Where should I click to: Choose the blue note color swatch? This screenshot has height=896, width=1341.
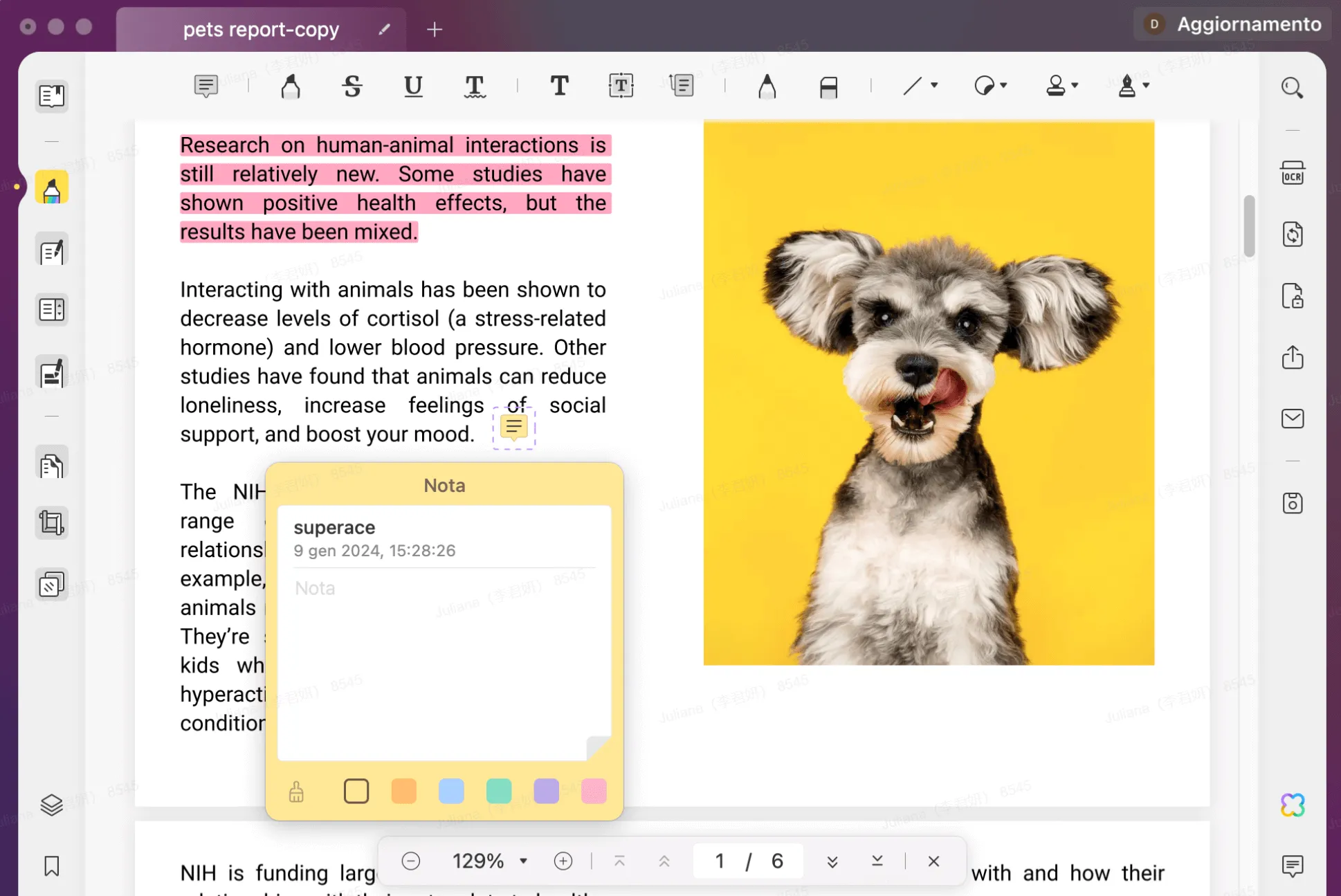451,791
